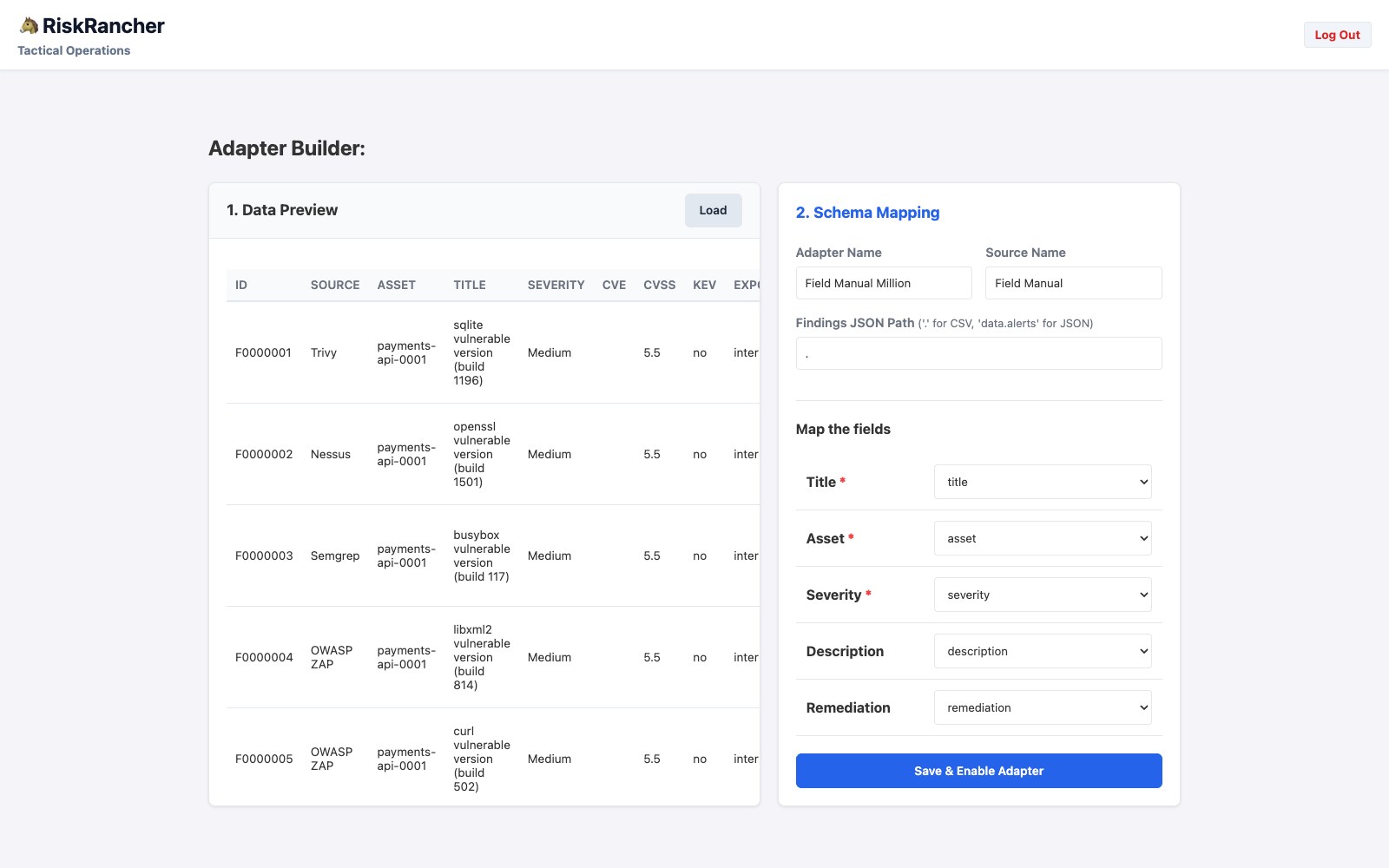
Task: Select the F0000002 ID cell
Action: pyautogui.click(x=264, y=454)
